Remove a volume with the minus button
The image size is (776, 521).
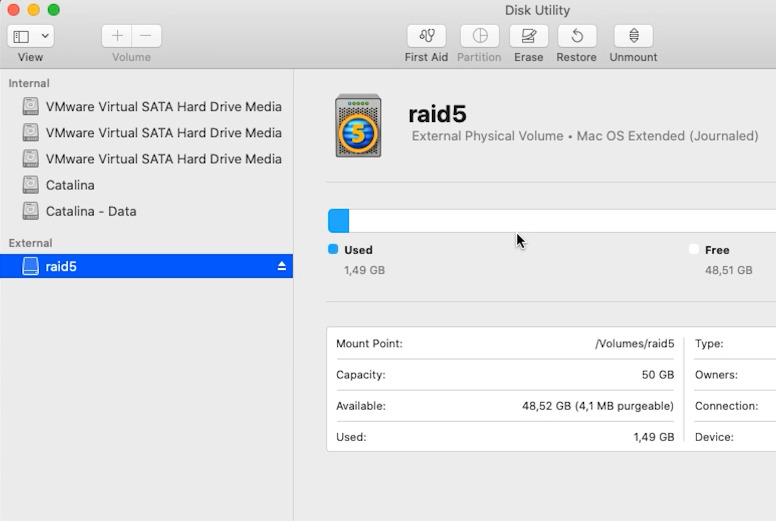[146, 36]
